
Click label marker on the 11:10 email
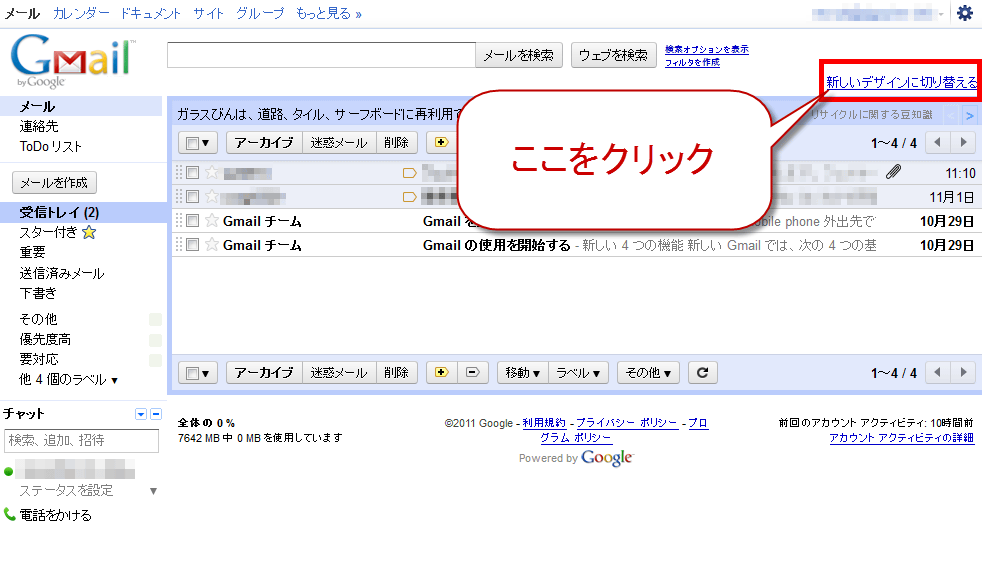click(410, 173)
